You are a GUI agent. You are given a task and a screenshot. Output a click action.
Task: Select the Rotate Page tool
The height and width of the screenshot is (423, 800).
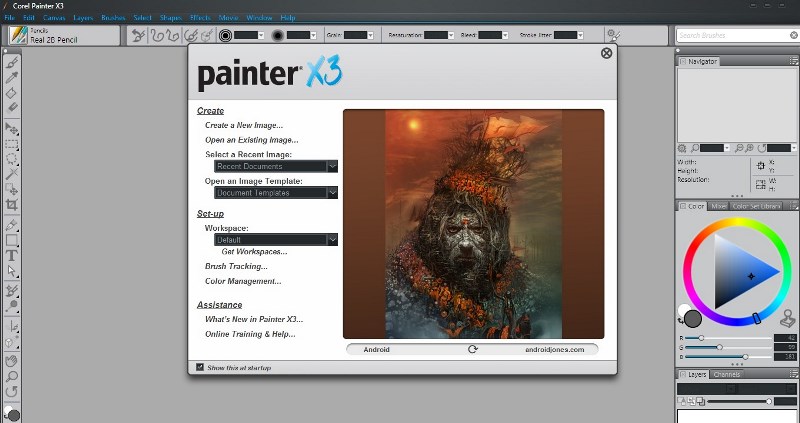tap(12, 392)
